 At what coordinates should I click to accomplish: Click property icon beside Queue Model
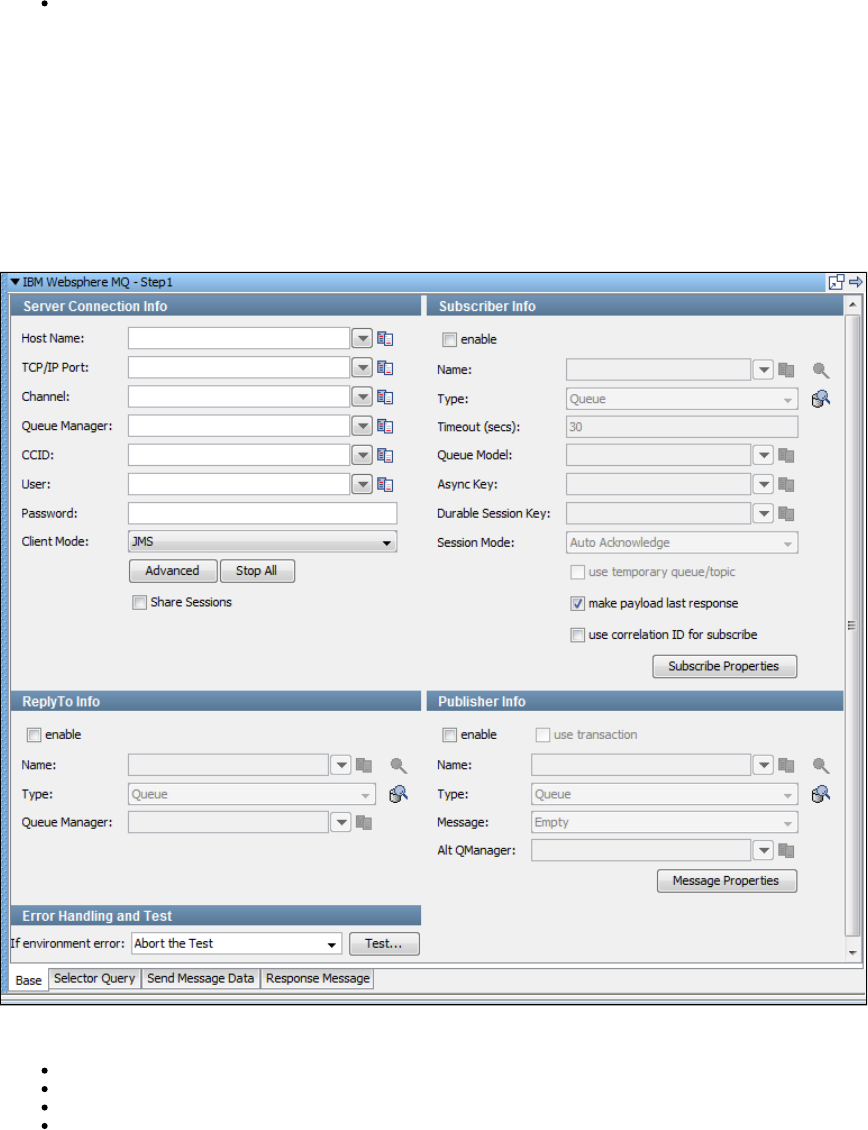click(x=786, y=455)
